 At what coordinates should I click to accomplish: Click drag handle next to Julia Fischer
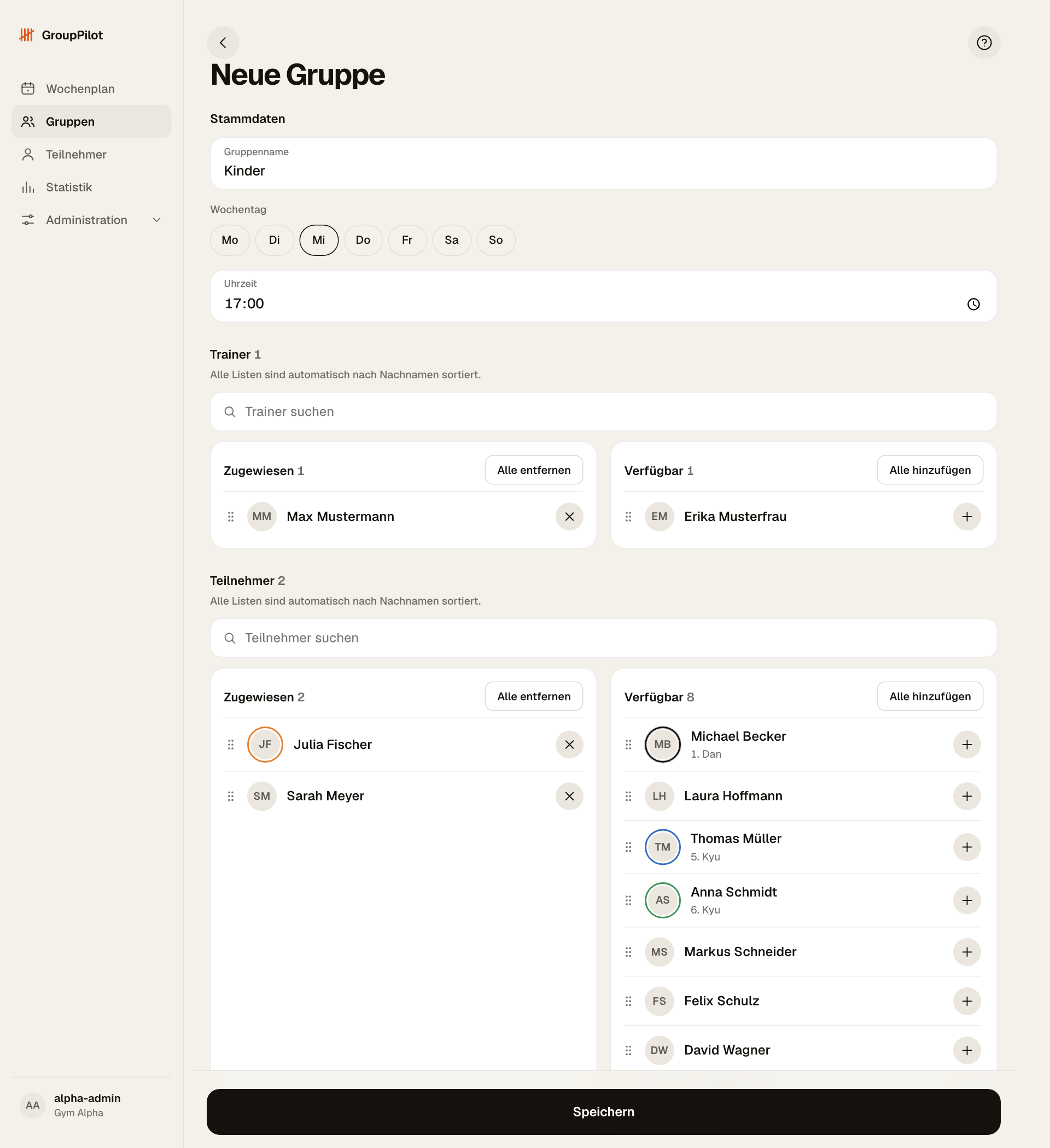coord(231,744)
